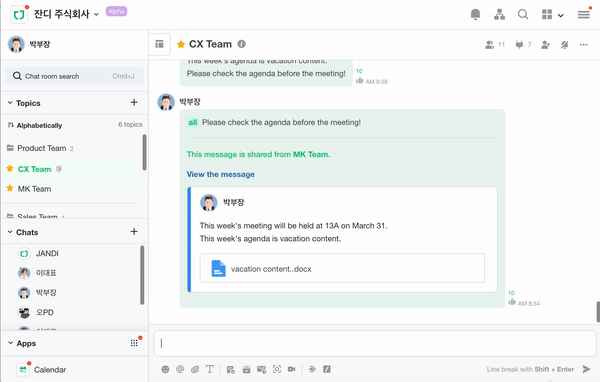
Task: Click the slash command icon in composer
Action: [327, 369]
